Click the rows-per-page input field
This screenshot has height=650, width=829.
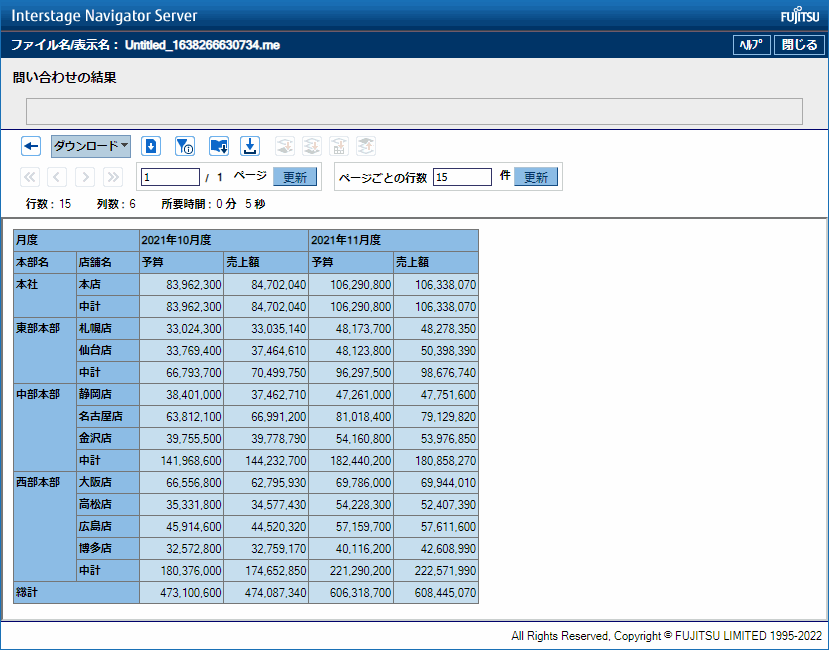(462, 177)
